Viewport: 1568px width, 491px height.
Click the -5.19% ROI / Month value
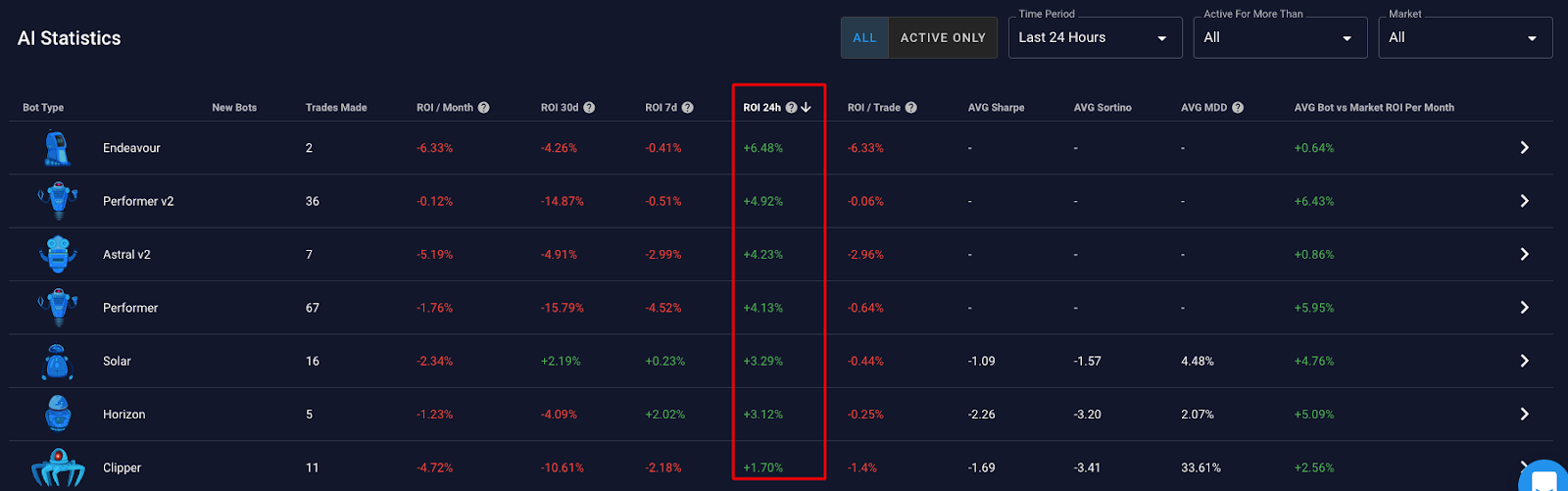pyautogui.click(x=435, y=254)
